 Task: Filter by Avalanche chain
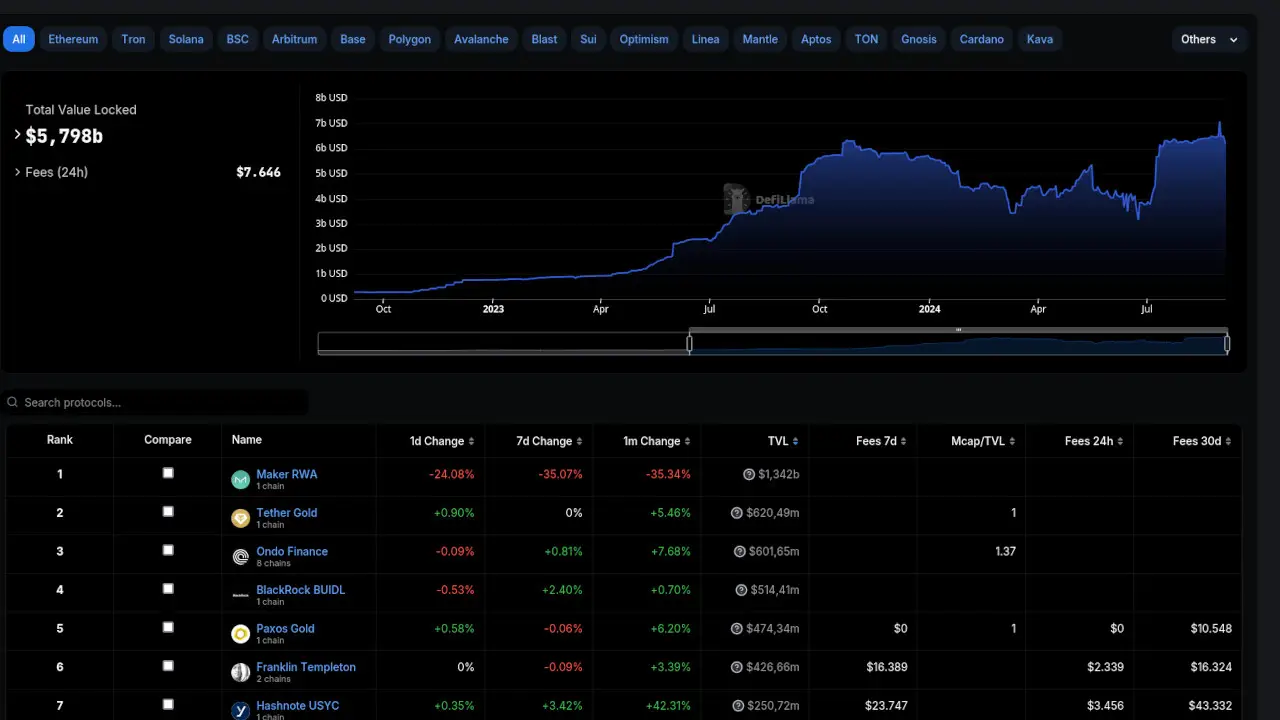click(481, 39)
